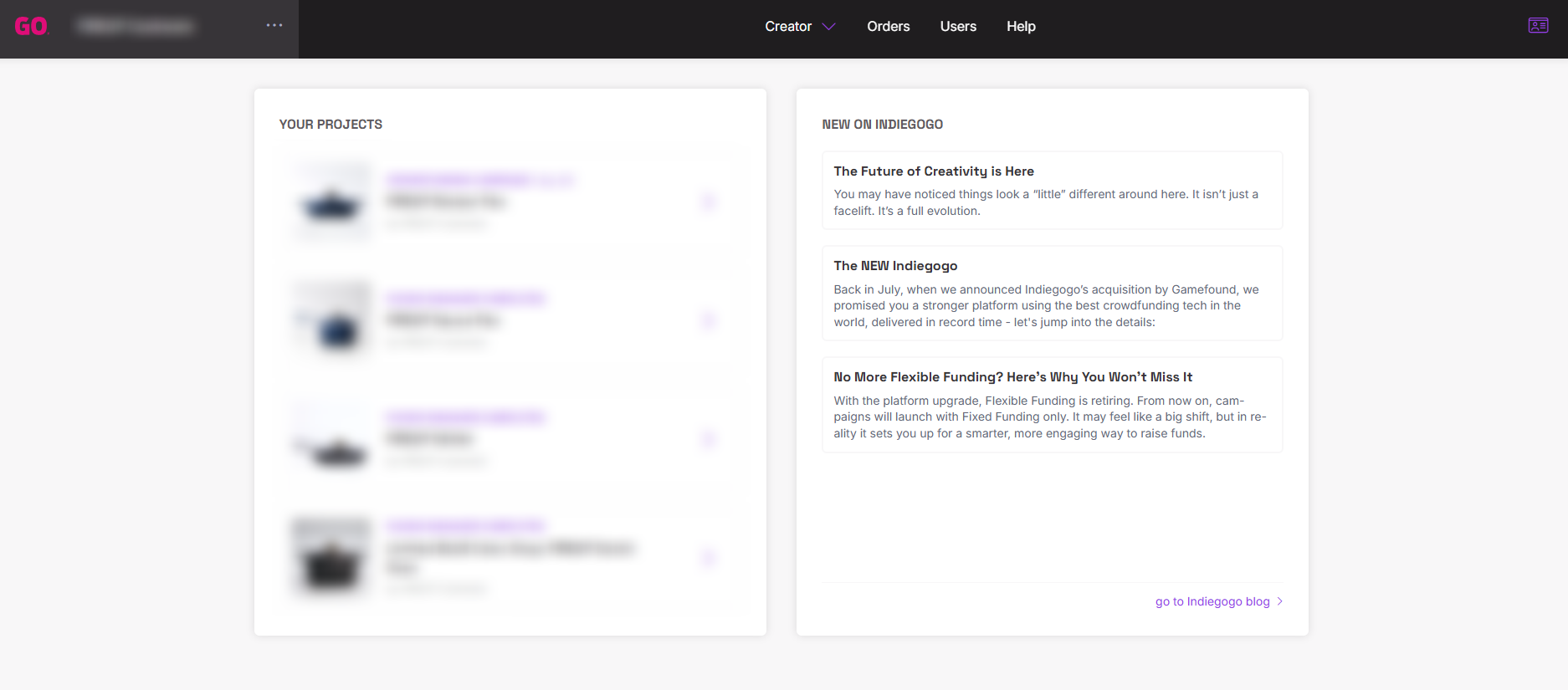1568x690 pixels.
Task: Select the first project thumbnail
Action: 332,202
